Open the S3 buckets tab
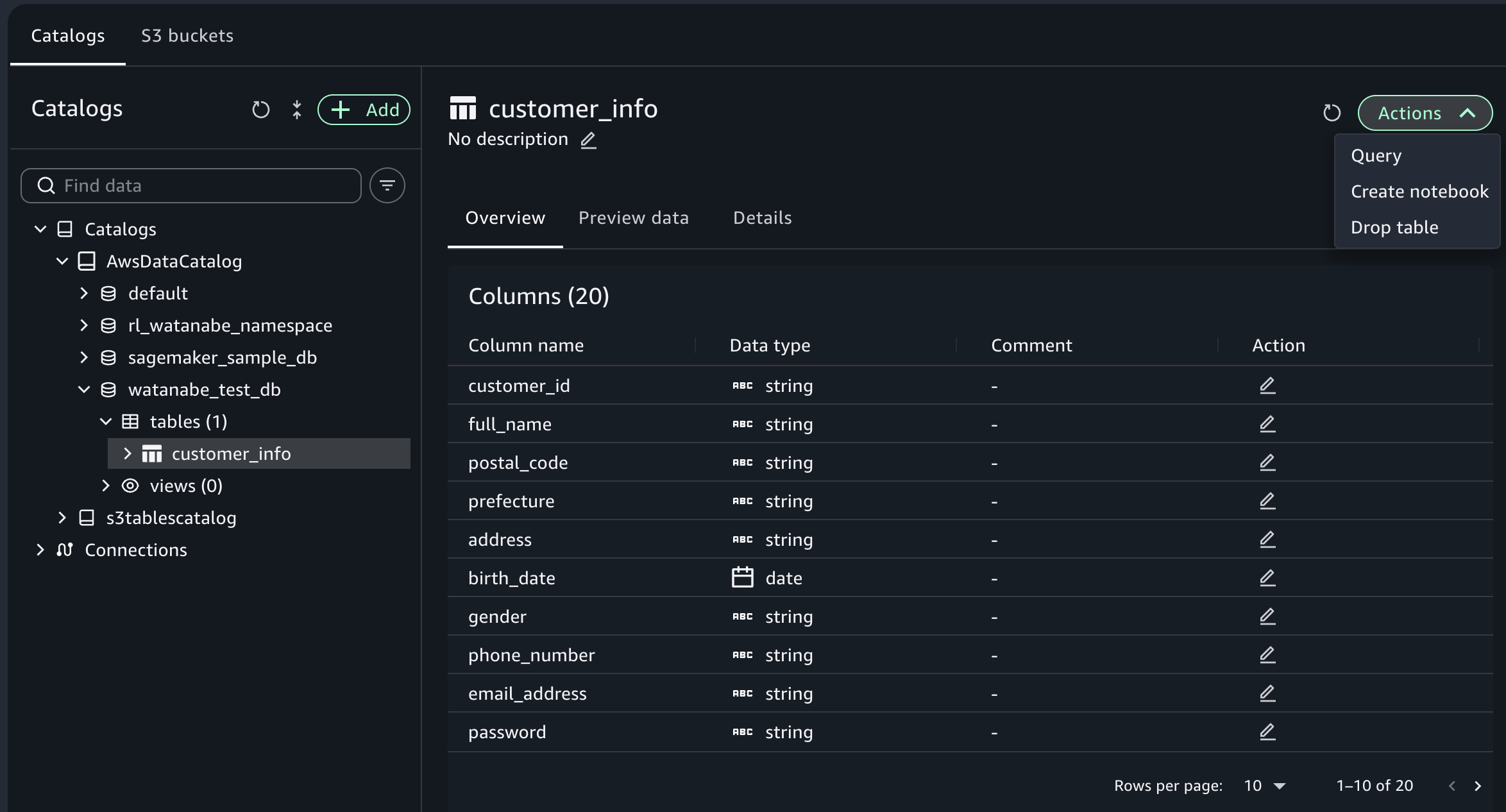1506x812 pixels. tap(187, 36)
